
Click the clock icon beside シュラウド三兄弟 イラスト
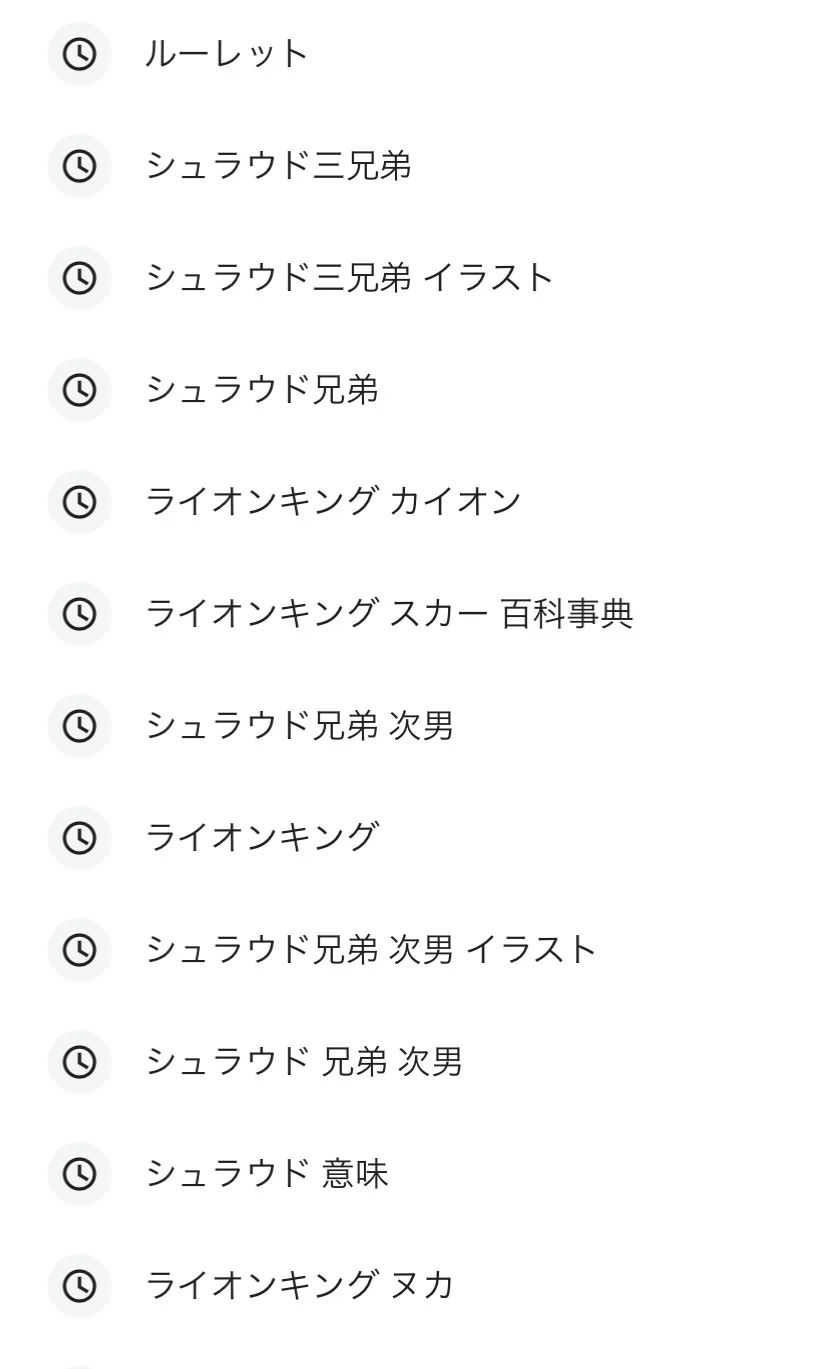click(x=80, y=278)
